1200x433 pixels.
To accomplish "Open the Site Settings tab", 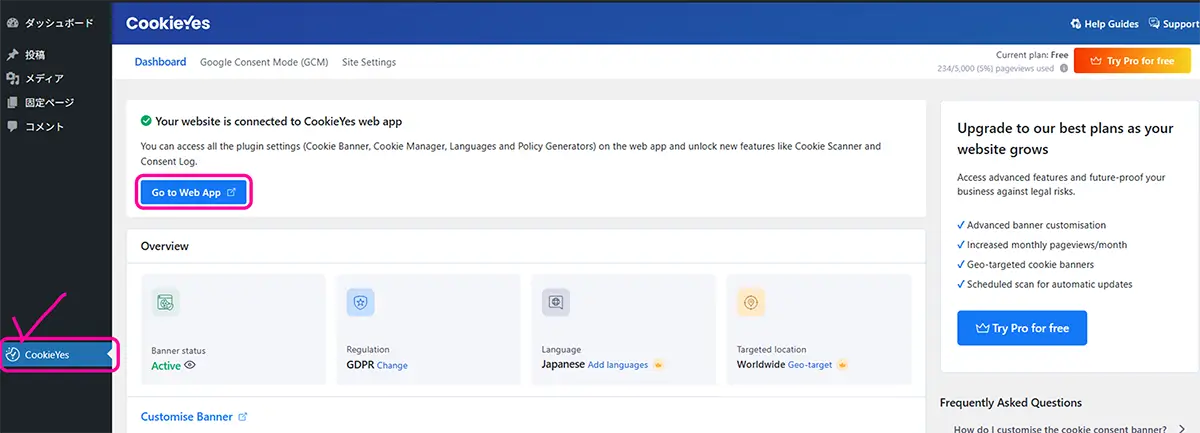I will coord(369,62).
